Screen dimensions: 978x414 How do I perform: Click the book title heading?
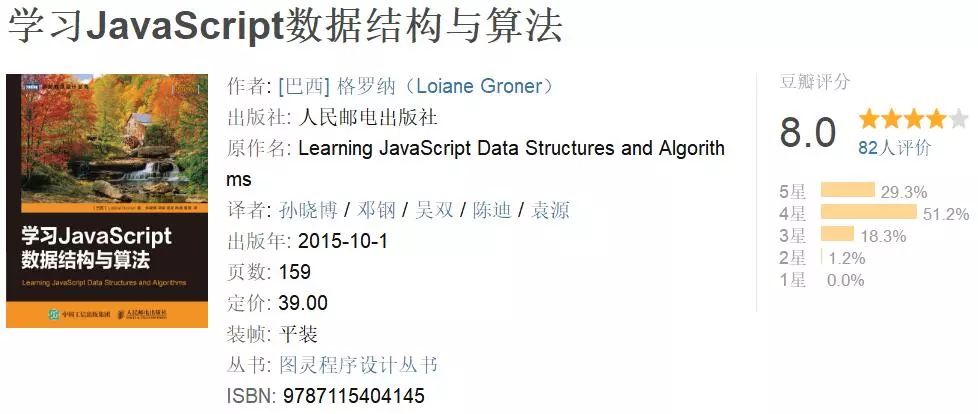pyautogui.click(x=284, y=28)
